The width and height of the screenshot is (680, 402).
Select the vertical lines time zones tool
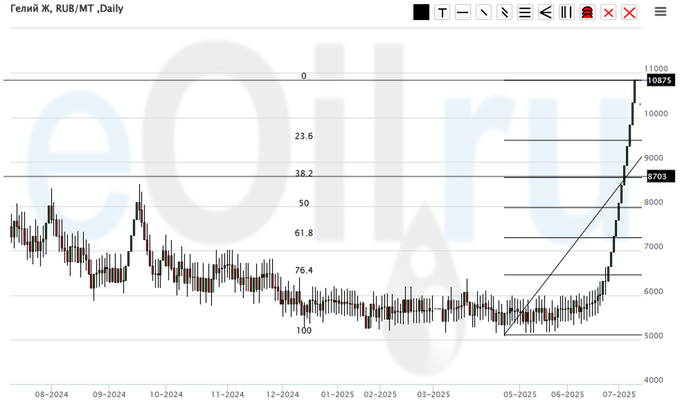pos(567,12)
